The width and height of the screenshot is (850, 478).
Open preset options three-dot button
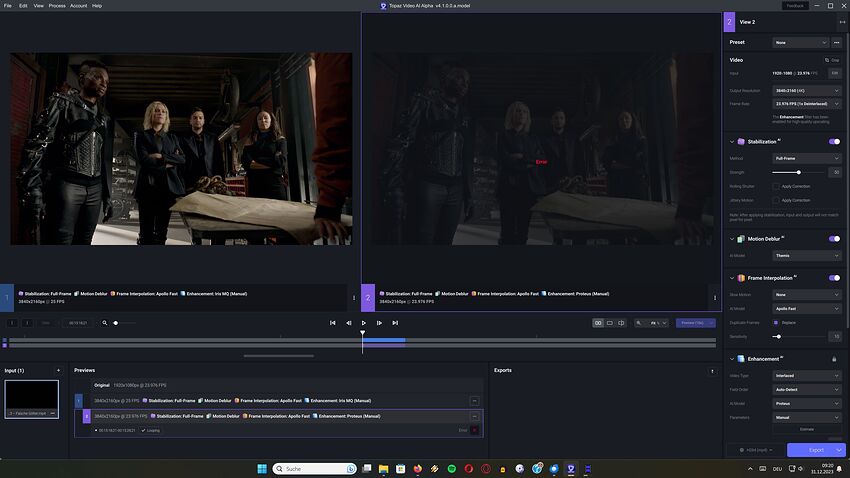point(836,42)
